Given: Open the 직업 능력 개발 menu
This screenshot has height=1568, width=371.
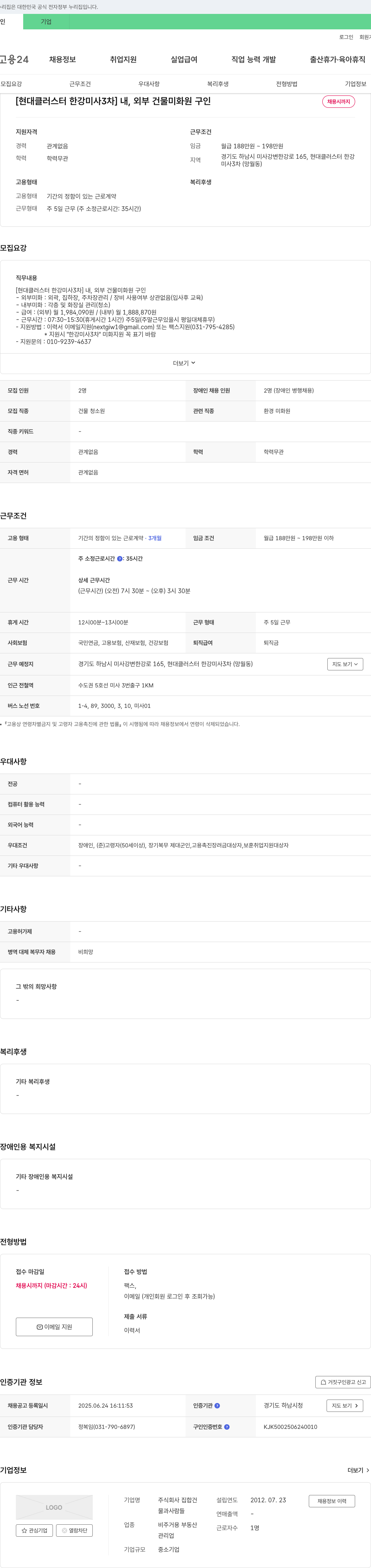Looking at the screenshot, I should coord(254,60).
